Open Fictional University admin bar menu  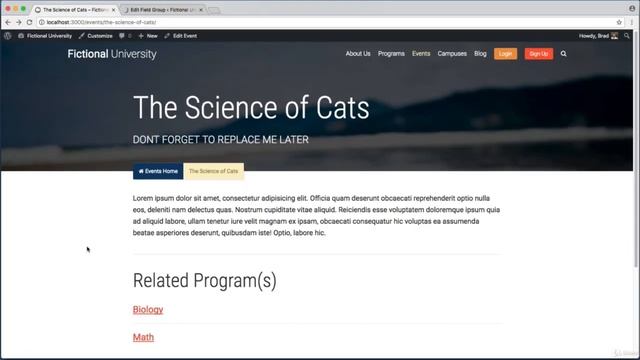click(x=45, y=36)
